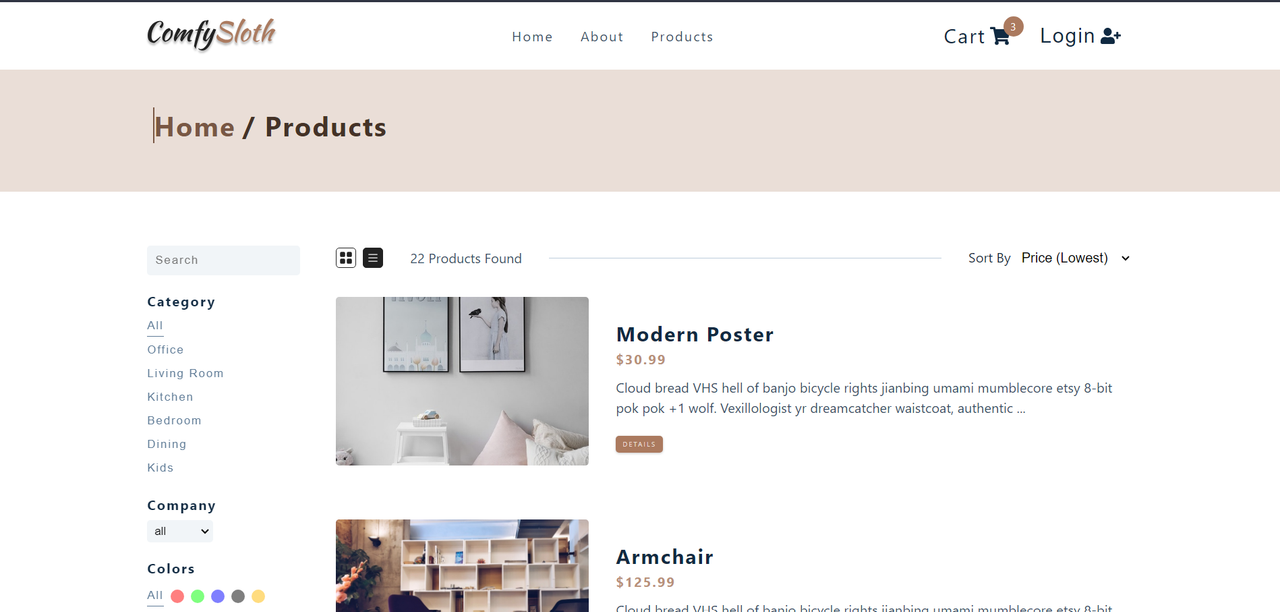Viewport: 1280px width, 612px height.
Task: Filter by Living Room category
Action: 185,373
